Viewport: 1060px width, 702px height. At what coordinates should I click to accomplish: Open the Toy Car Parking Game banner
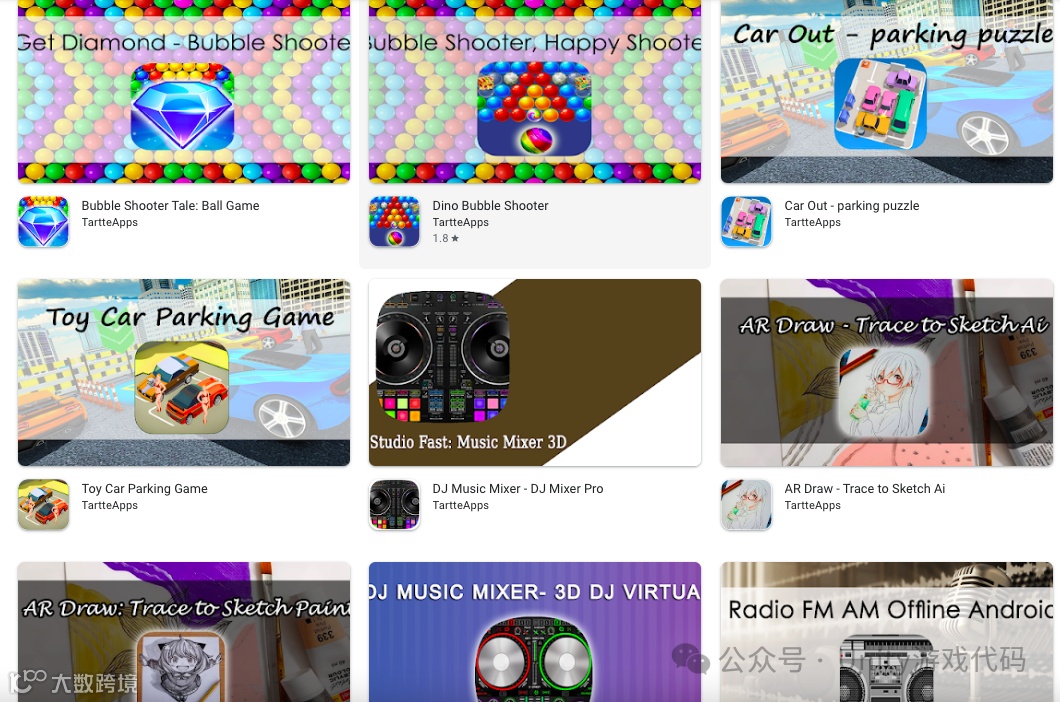(184, 372)
